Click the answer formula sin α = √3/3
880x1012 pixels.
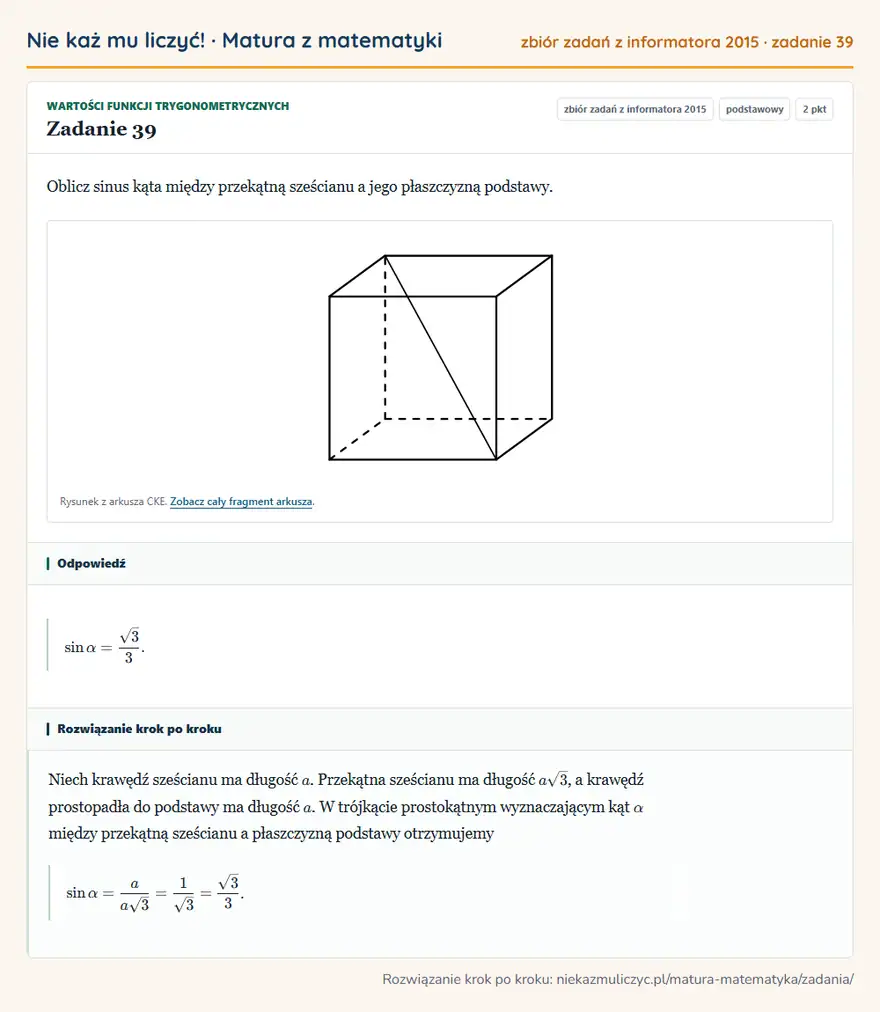coord(104,645)
